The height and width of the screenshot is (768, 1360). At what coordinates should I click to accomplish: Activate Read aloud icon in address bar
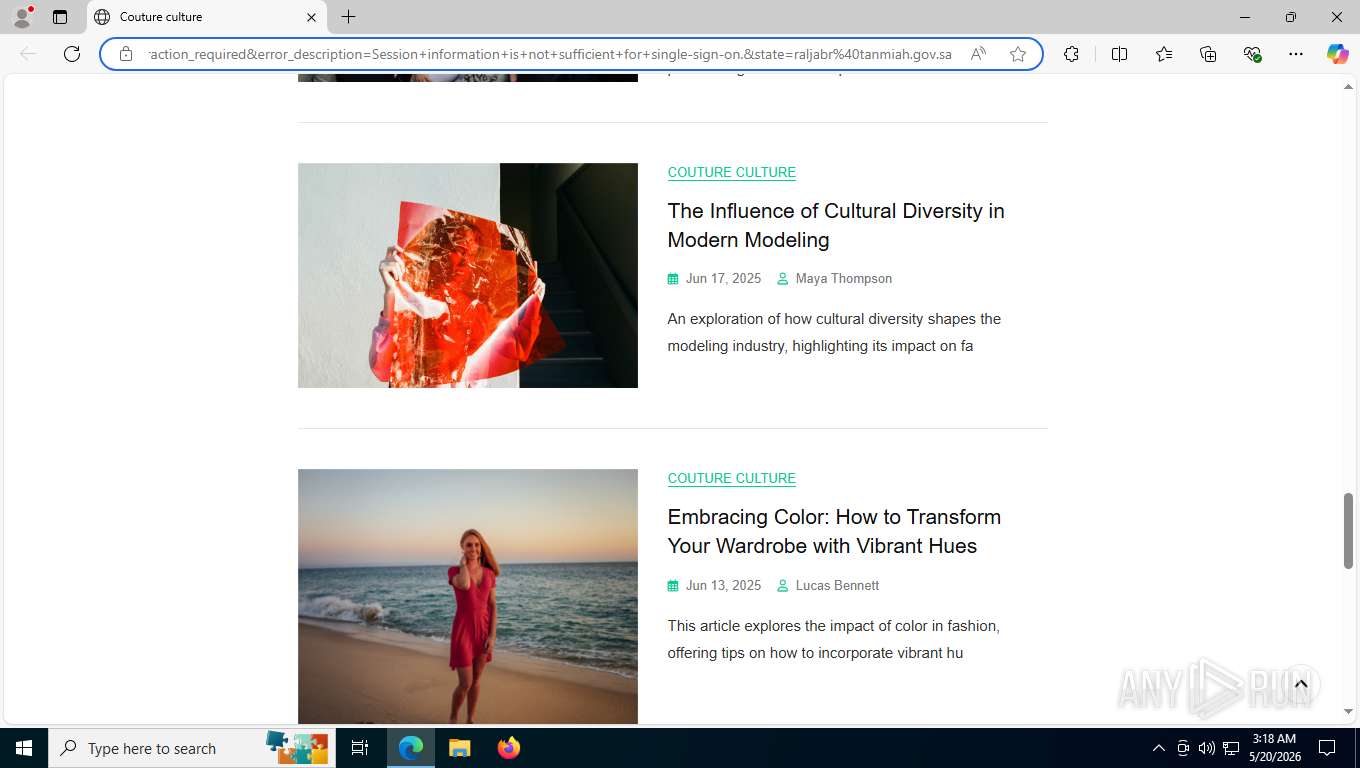[x=978, y=54]
